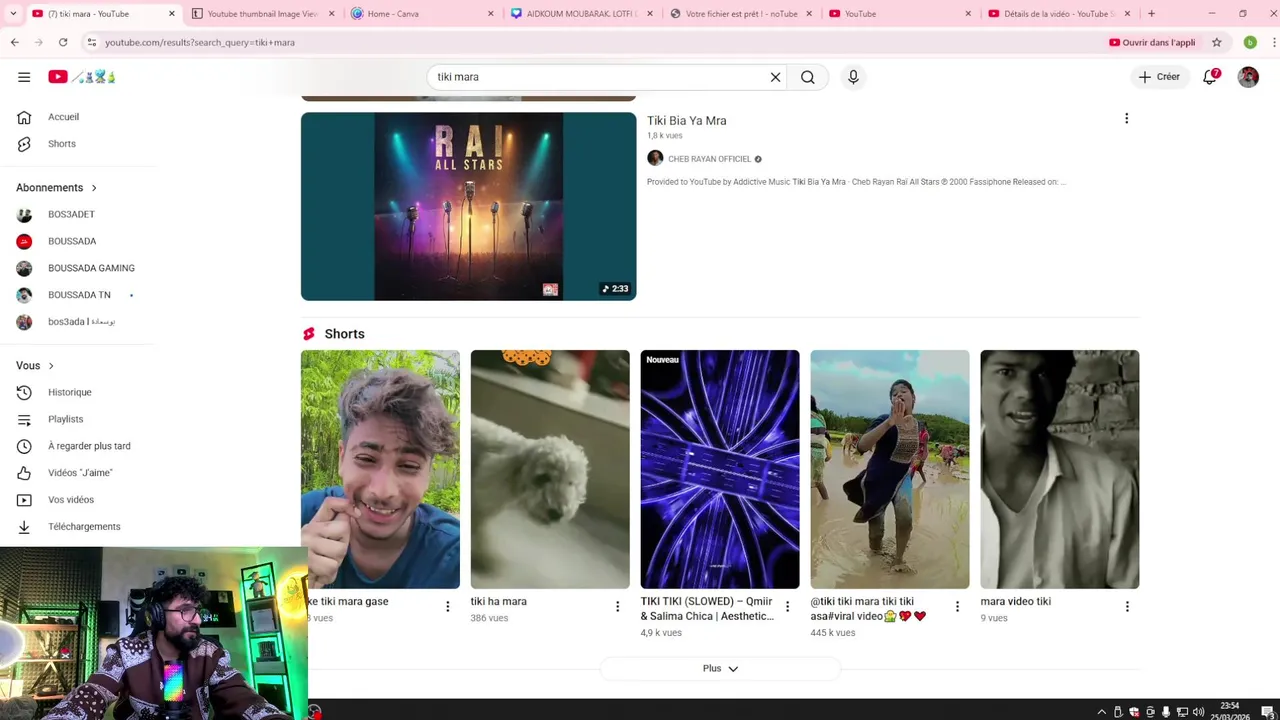
Task: Play the tiki mara gase short
Action: pyautogui.click(x=380, y=469)
